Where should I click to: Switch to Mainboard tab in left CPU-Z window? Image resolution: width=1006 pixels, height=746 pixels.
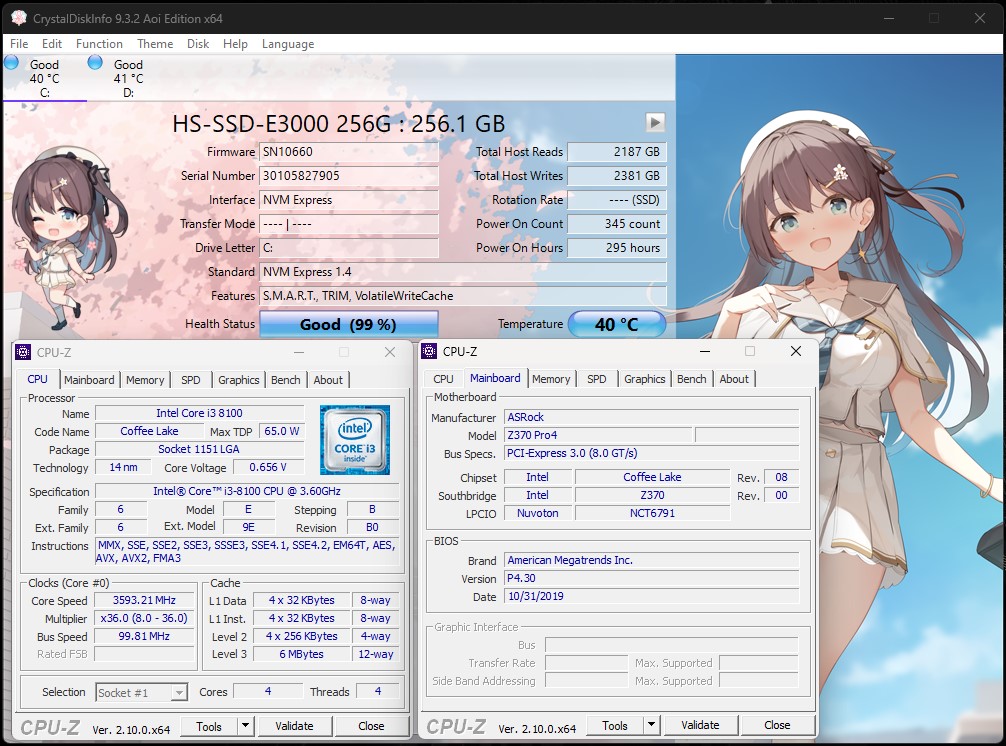(89, 380)
